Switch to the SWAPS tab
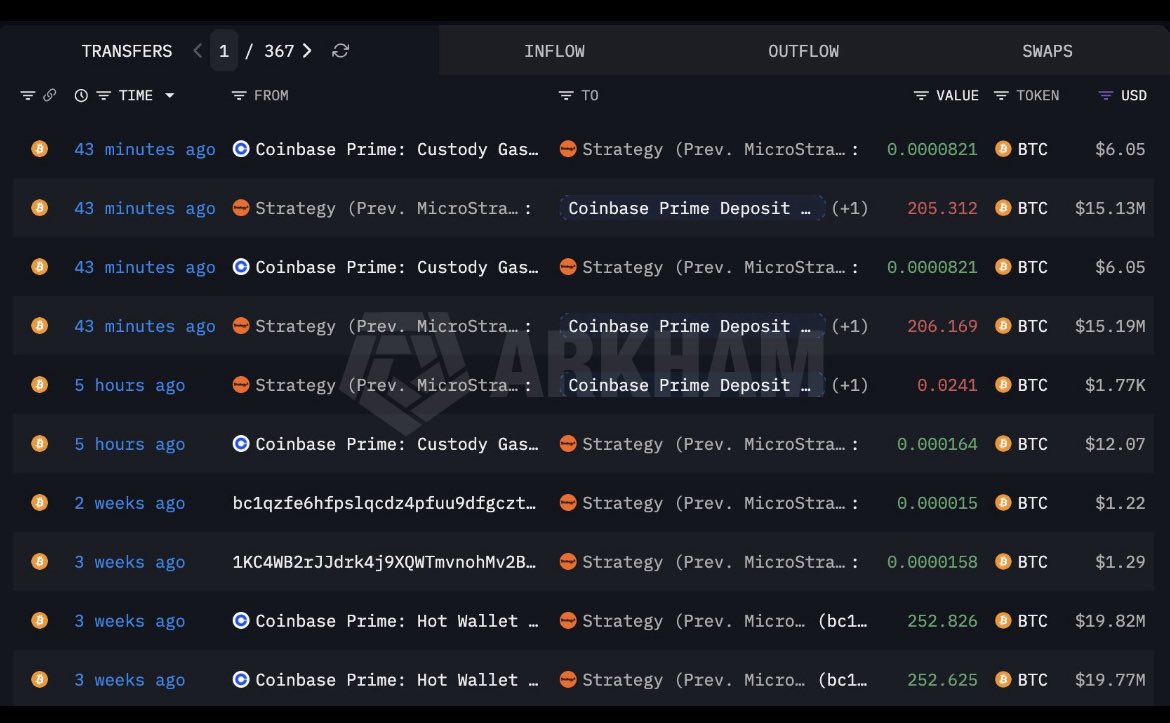 [x=1047, y=51]
